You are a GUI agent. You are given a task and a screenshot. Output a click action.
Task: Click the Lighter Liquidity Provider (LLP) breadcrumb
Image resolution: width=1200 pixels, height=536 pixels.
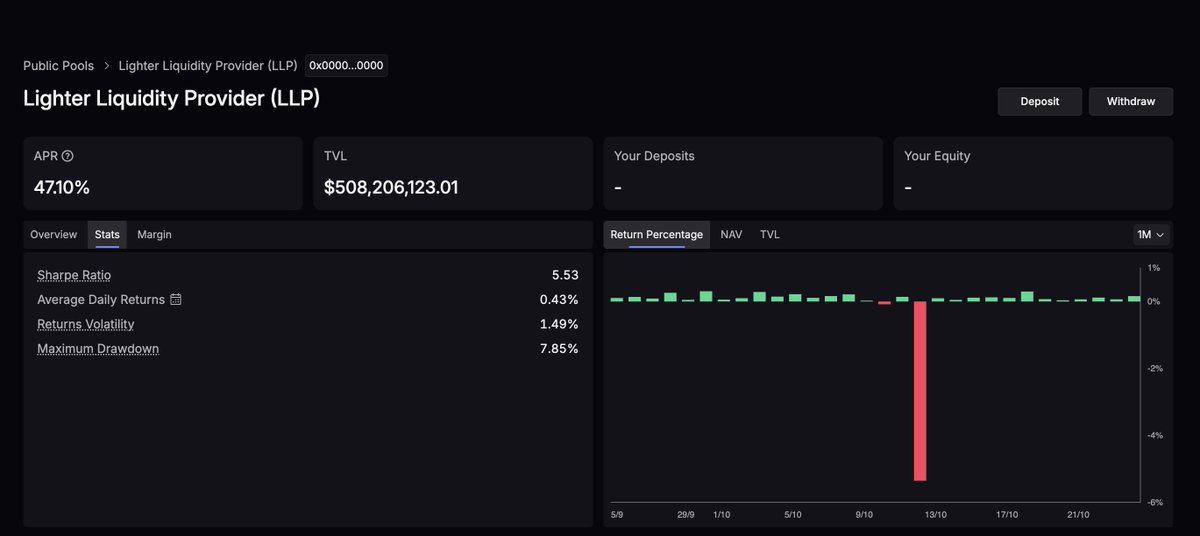pos(208,66)
